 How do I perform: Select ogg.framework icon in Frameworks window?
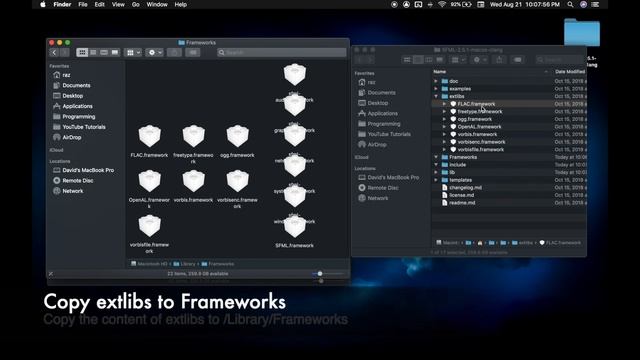(238, 136)
